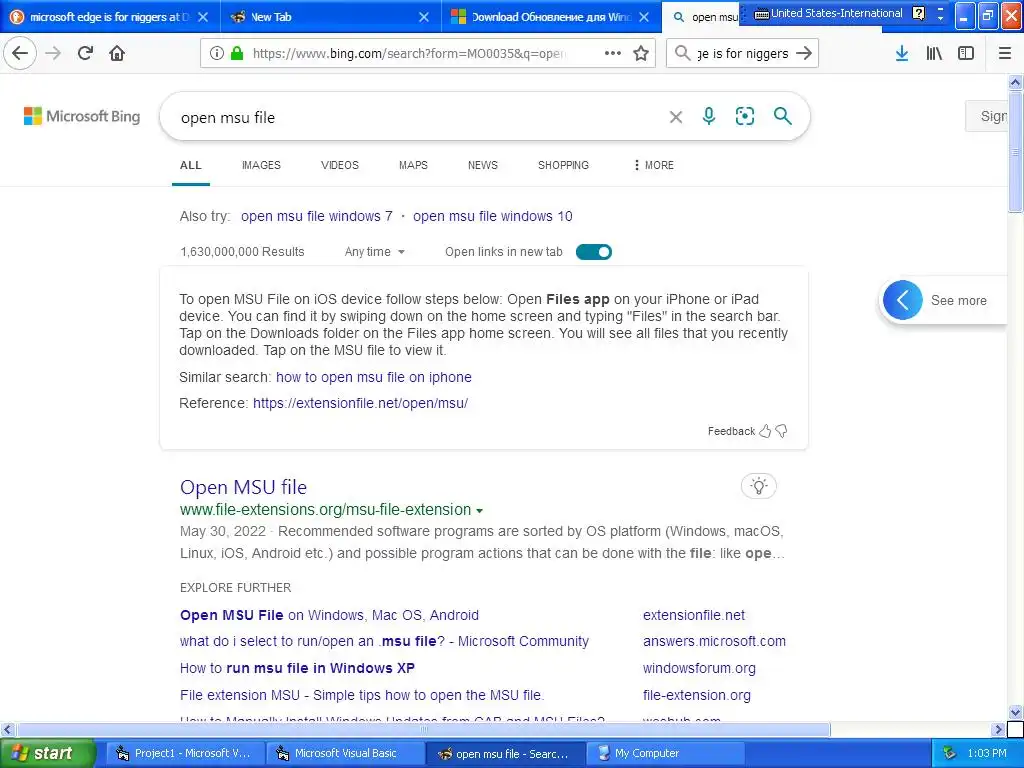
Task: Click the language bar help icon
Action: click(x=918, y=14)
